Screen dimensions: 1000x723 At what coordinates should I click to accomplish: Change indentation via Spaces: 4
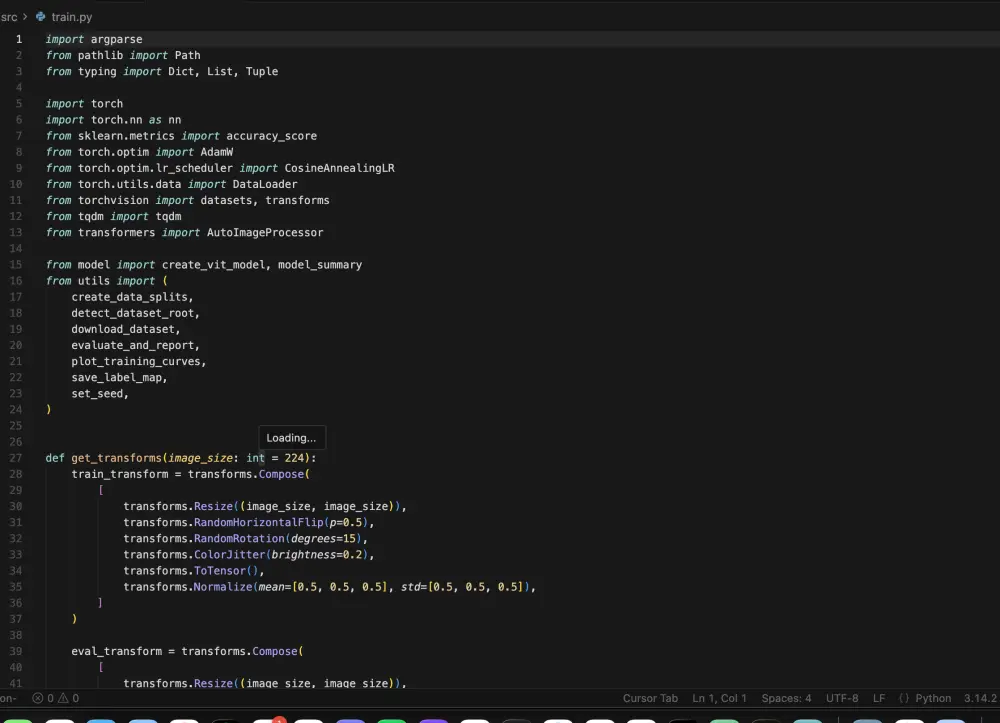click(786, 698)
